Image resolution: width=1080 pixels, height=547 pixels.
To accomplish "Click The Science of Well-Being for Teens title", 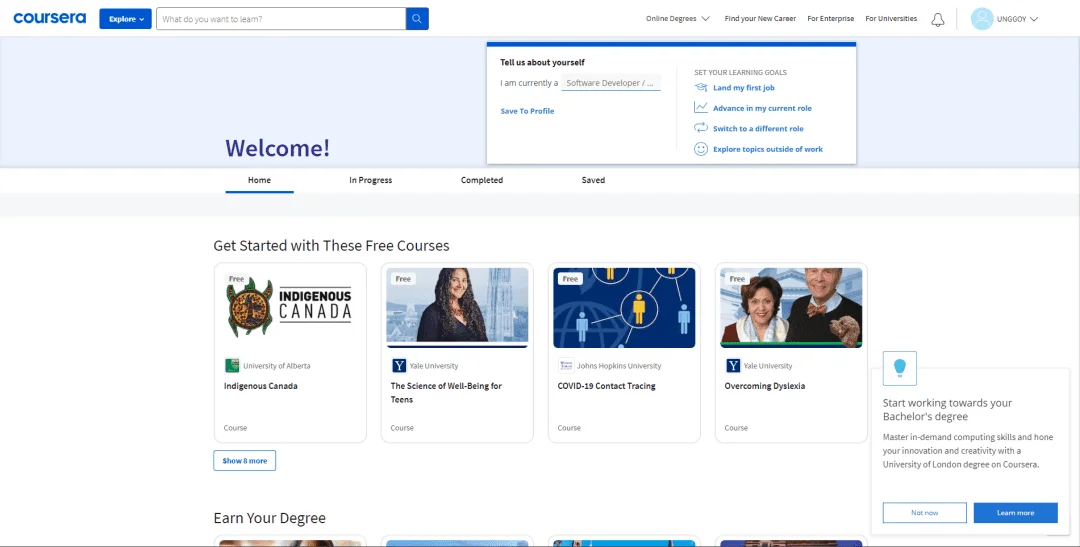I will (x=446, y=393).
